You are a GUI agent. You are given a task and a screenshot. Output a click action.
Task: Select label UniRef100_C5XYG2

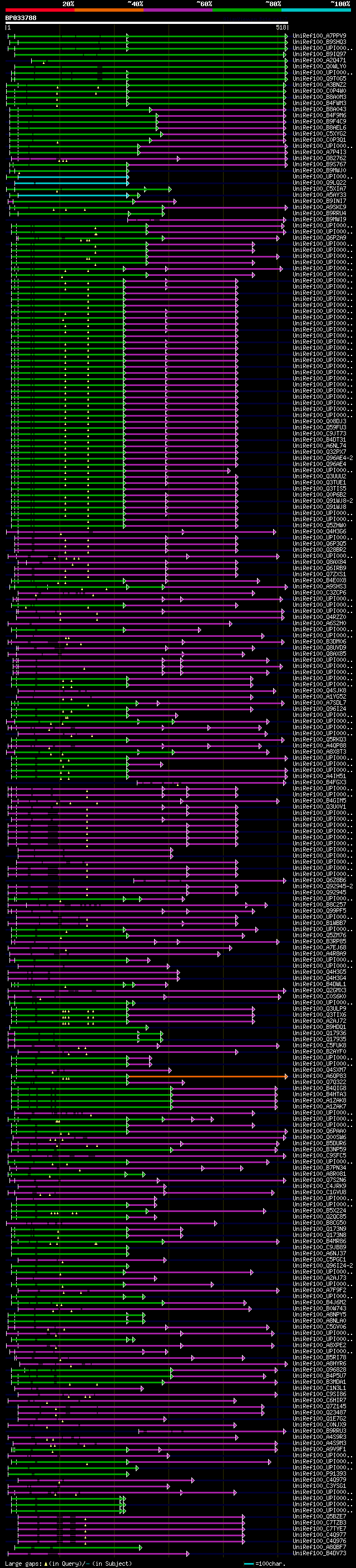tap(319, 134)
